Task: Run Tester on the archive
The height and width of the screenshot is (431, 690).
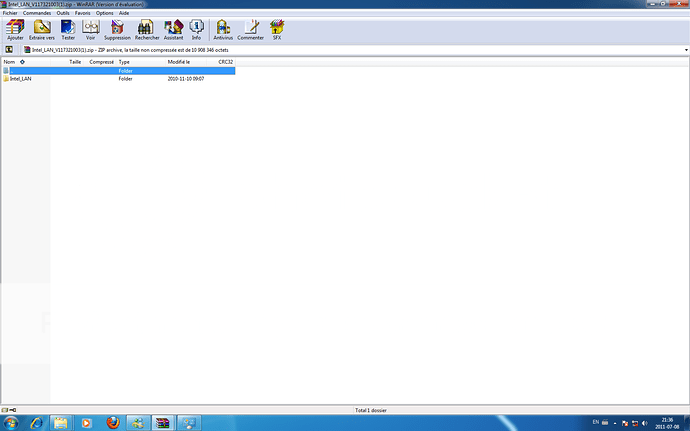Action: (x=68, y=28)
